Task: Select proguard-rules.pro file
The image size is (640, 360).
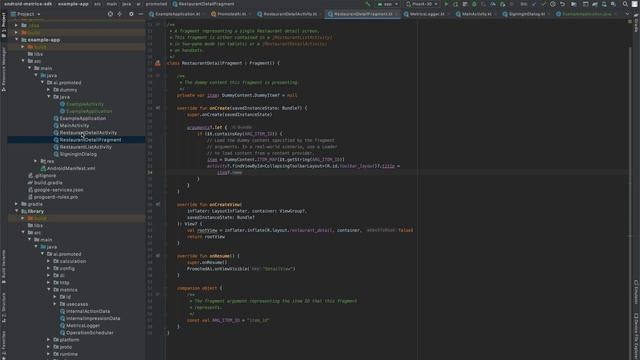Action: [56, 197]
